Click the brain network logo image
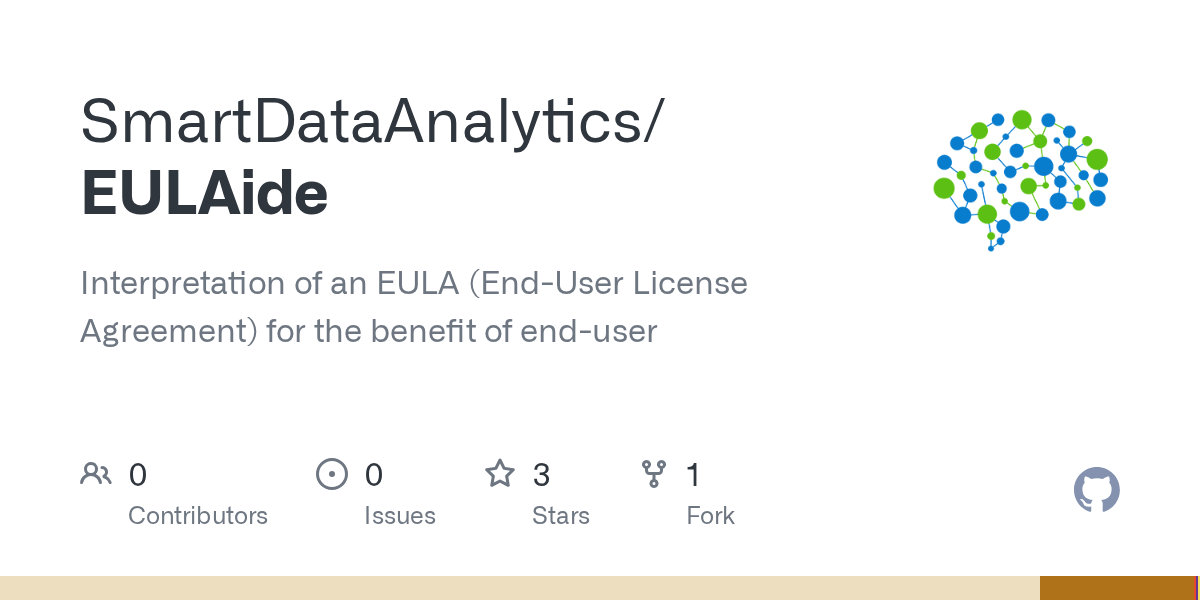The width and height of the screenshot is (1200, 600). pyautogui.click(x=1020, y=180)
